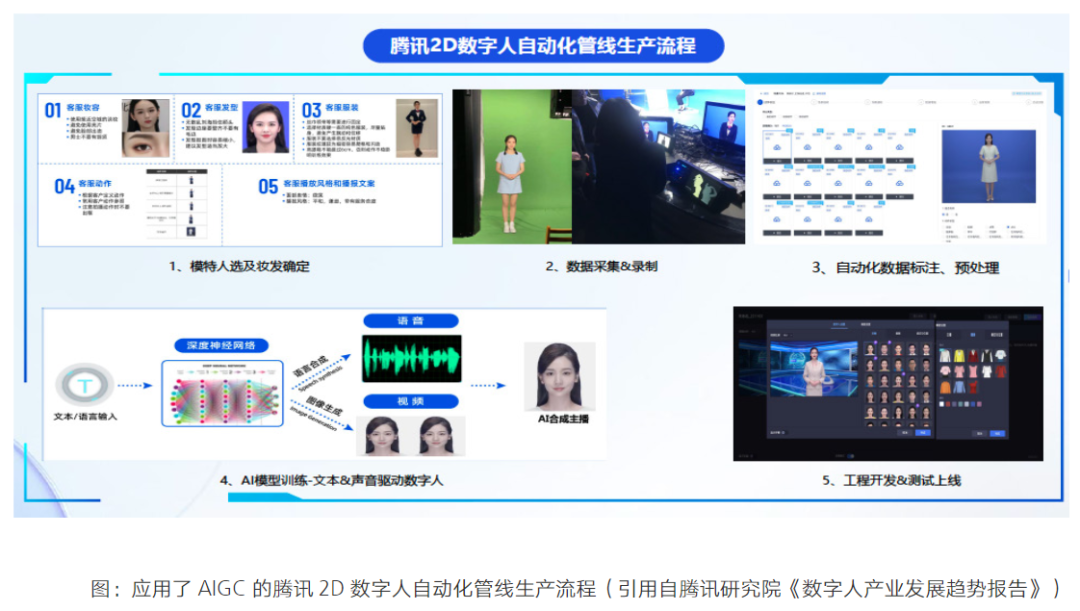Select the 04 客服动作 heading

click(83, 185)
